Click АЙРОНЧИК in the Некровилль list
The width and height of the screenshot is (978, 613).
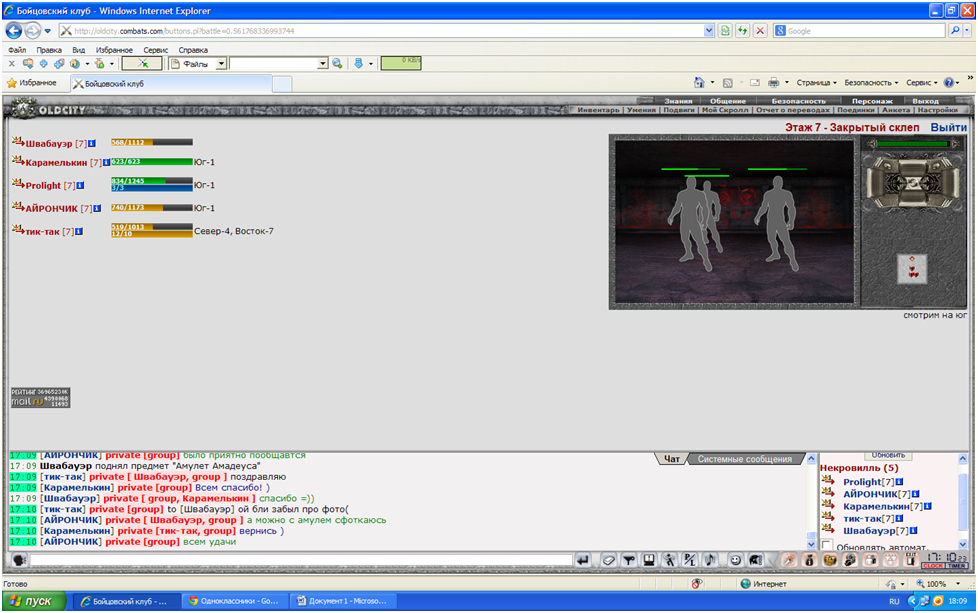click(870, 494)
